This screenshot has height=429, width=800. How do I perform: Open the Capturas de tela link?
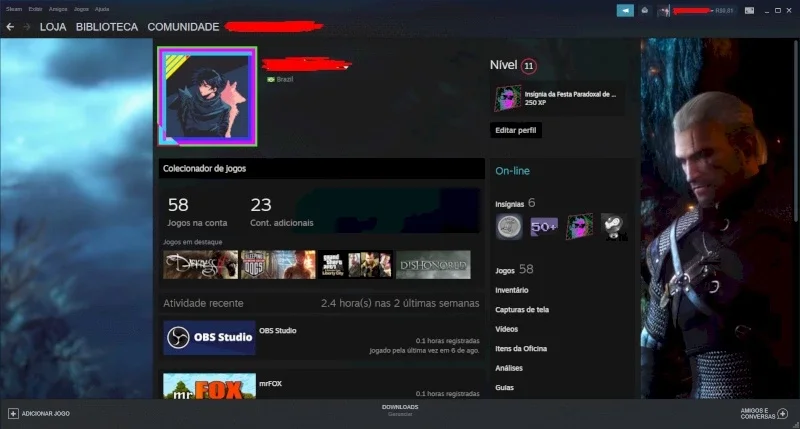point(522,310)
